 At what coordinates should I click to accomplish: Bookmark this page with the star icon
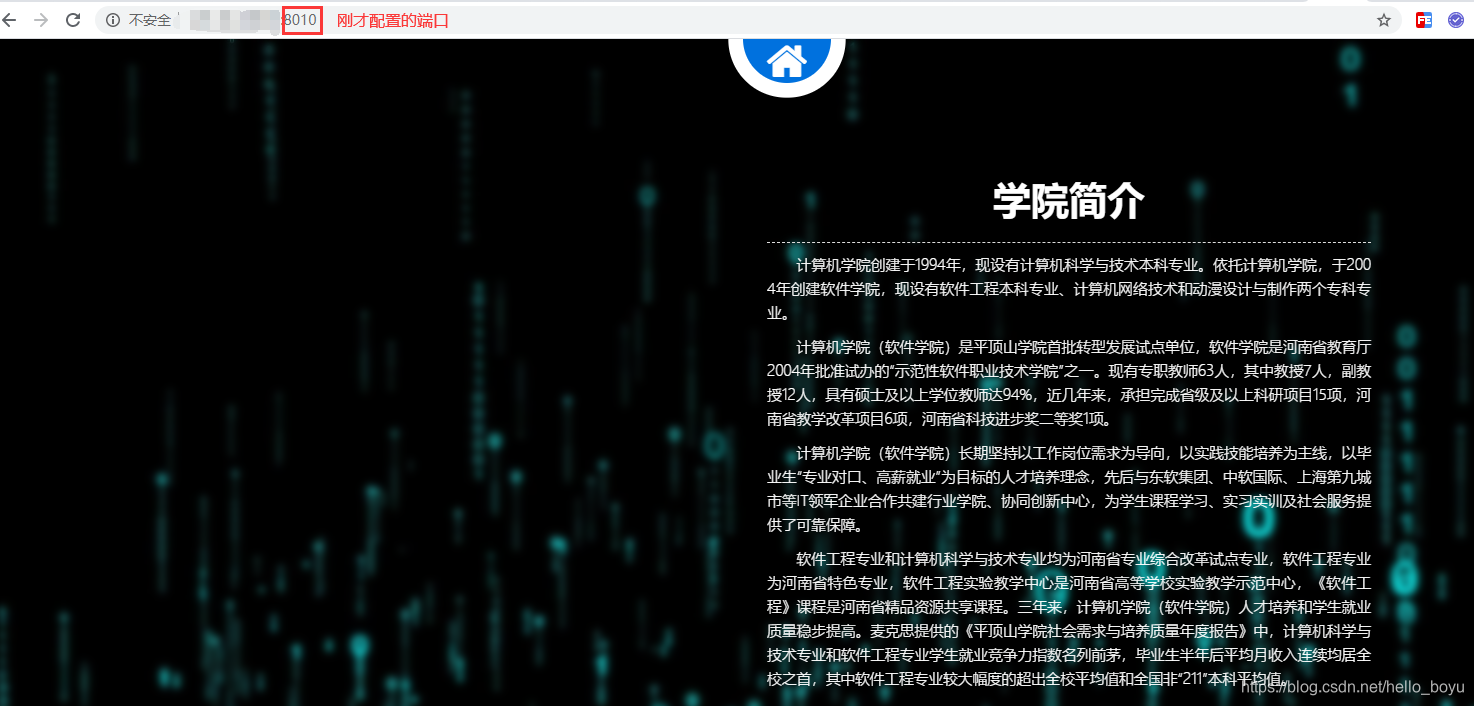(x=1384, y=20)
